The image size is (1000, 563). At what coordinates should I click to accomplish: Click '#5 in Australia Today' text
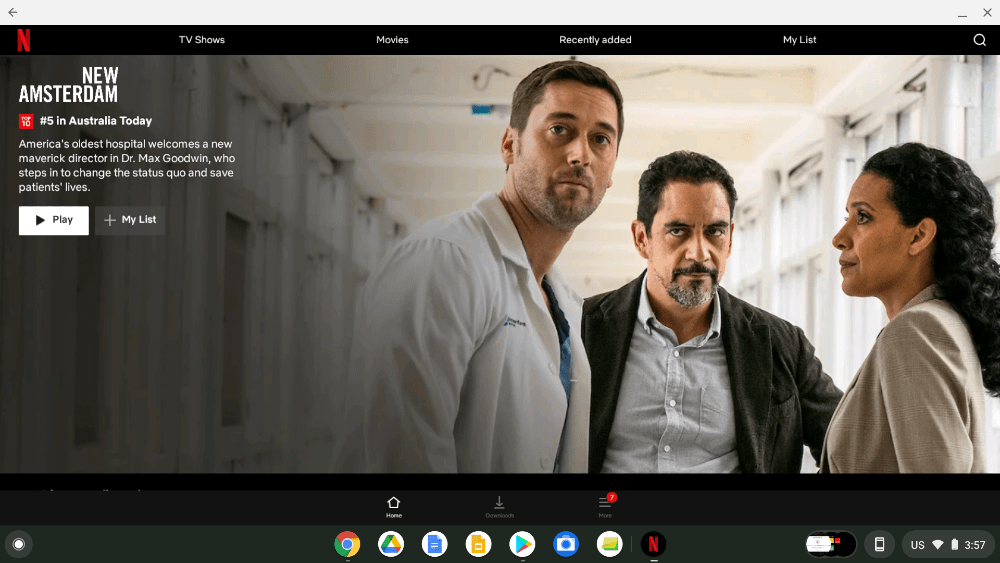coord(96,121)
